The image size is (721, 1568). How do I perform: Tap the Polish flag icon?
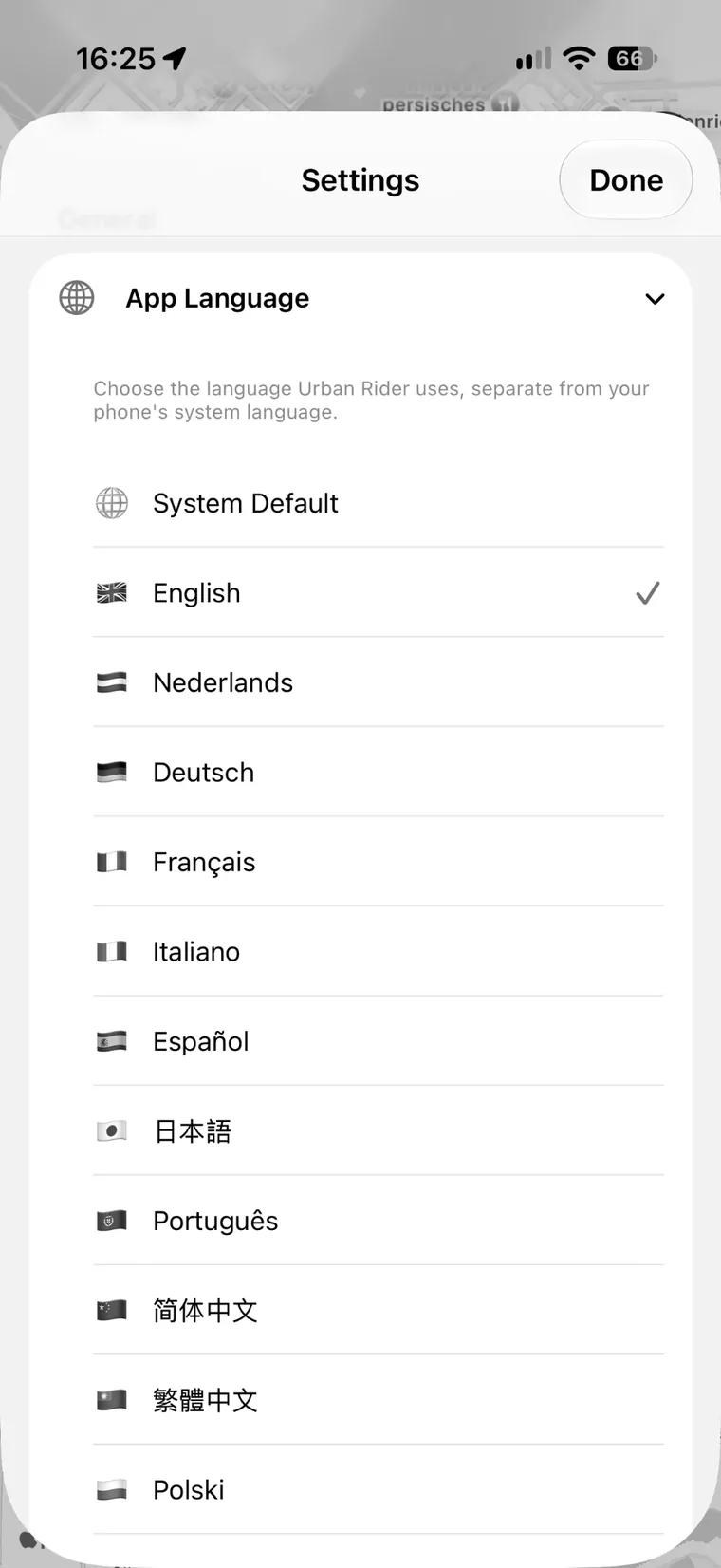[x=112, y=1490]
